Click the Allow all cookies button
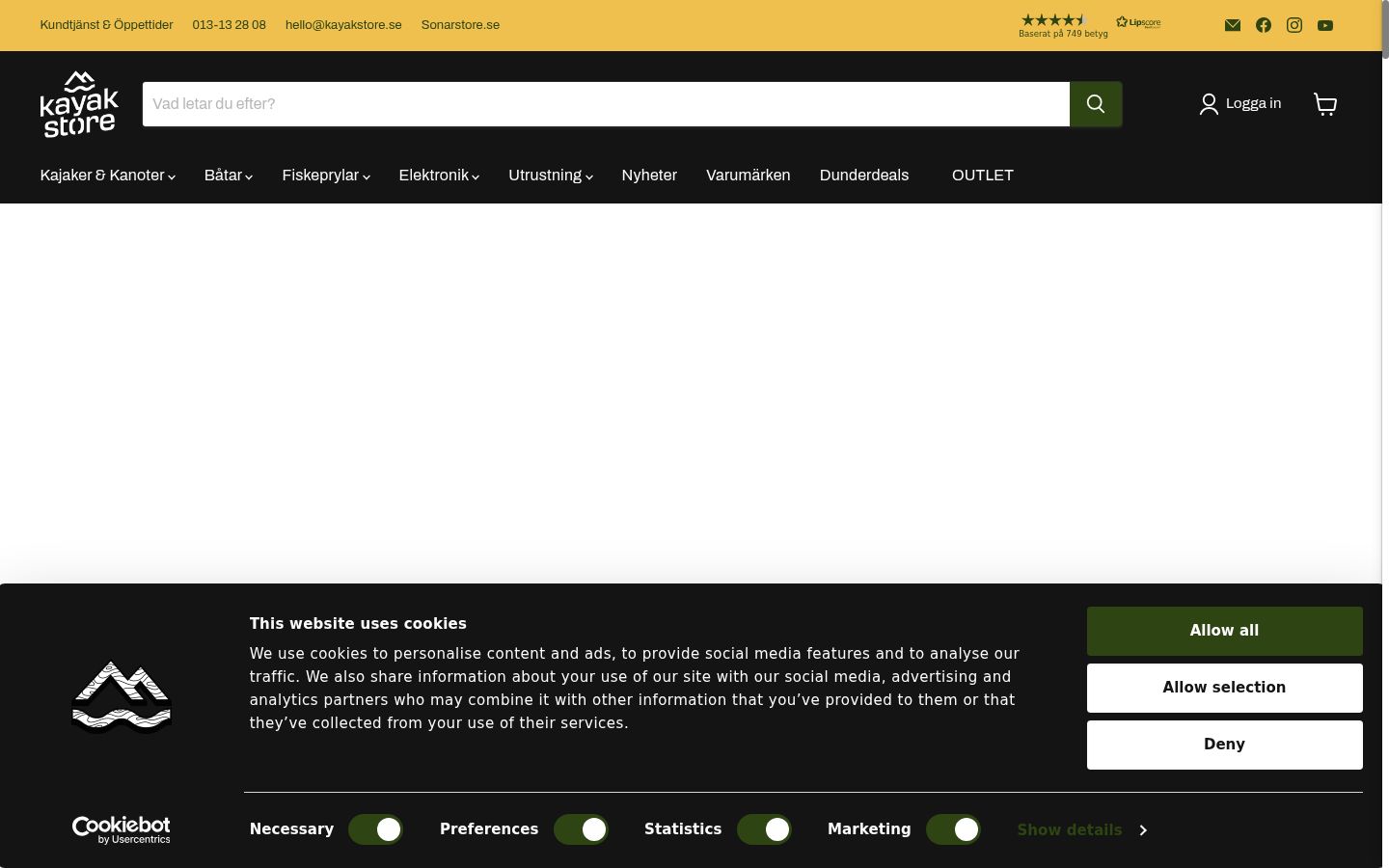This screenshot has height=868, width=1389. [x=1225, y=631]
